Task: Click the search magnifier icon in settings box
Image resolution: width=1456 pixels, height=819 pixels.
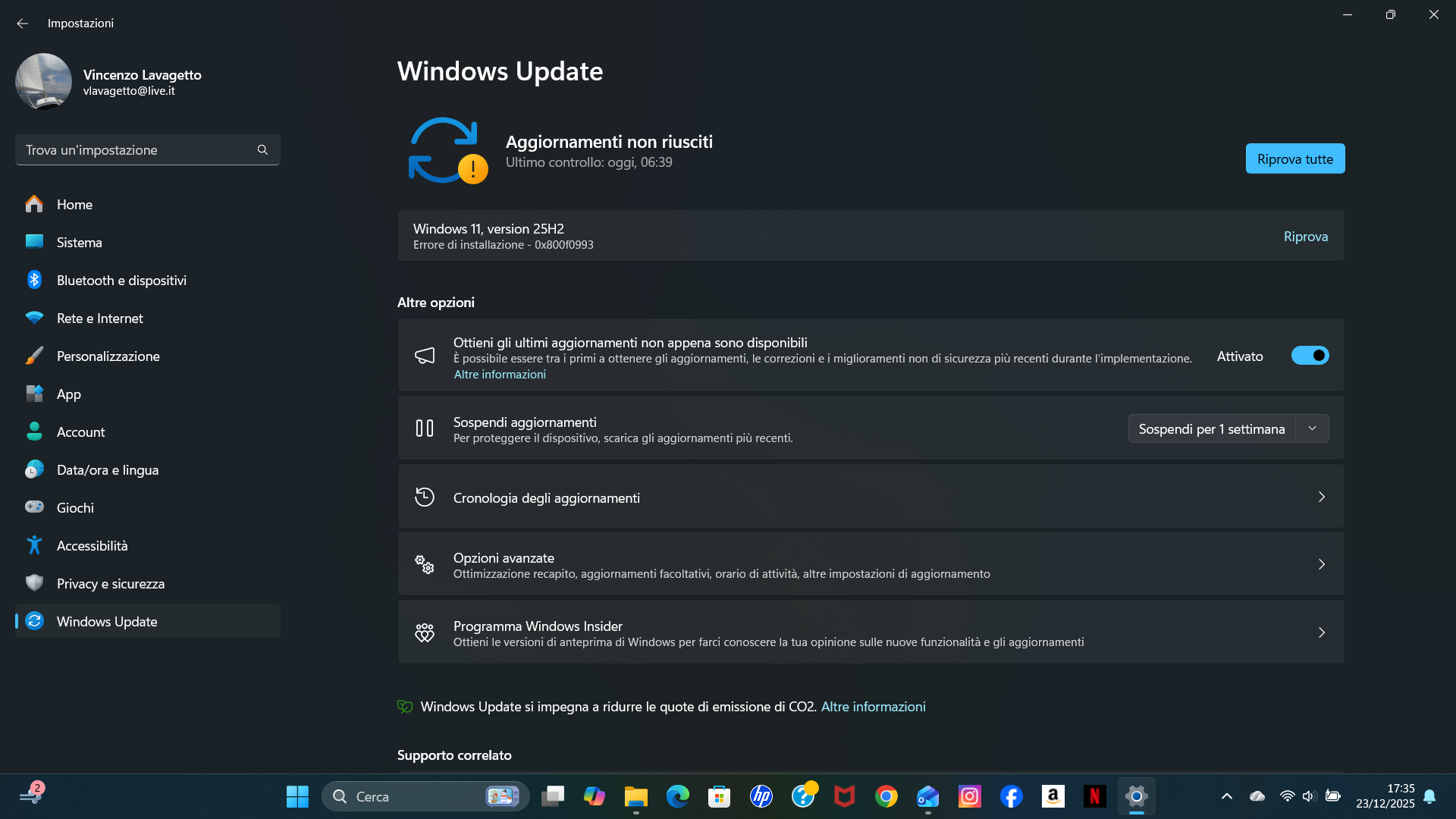Action: coord(262,150)
